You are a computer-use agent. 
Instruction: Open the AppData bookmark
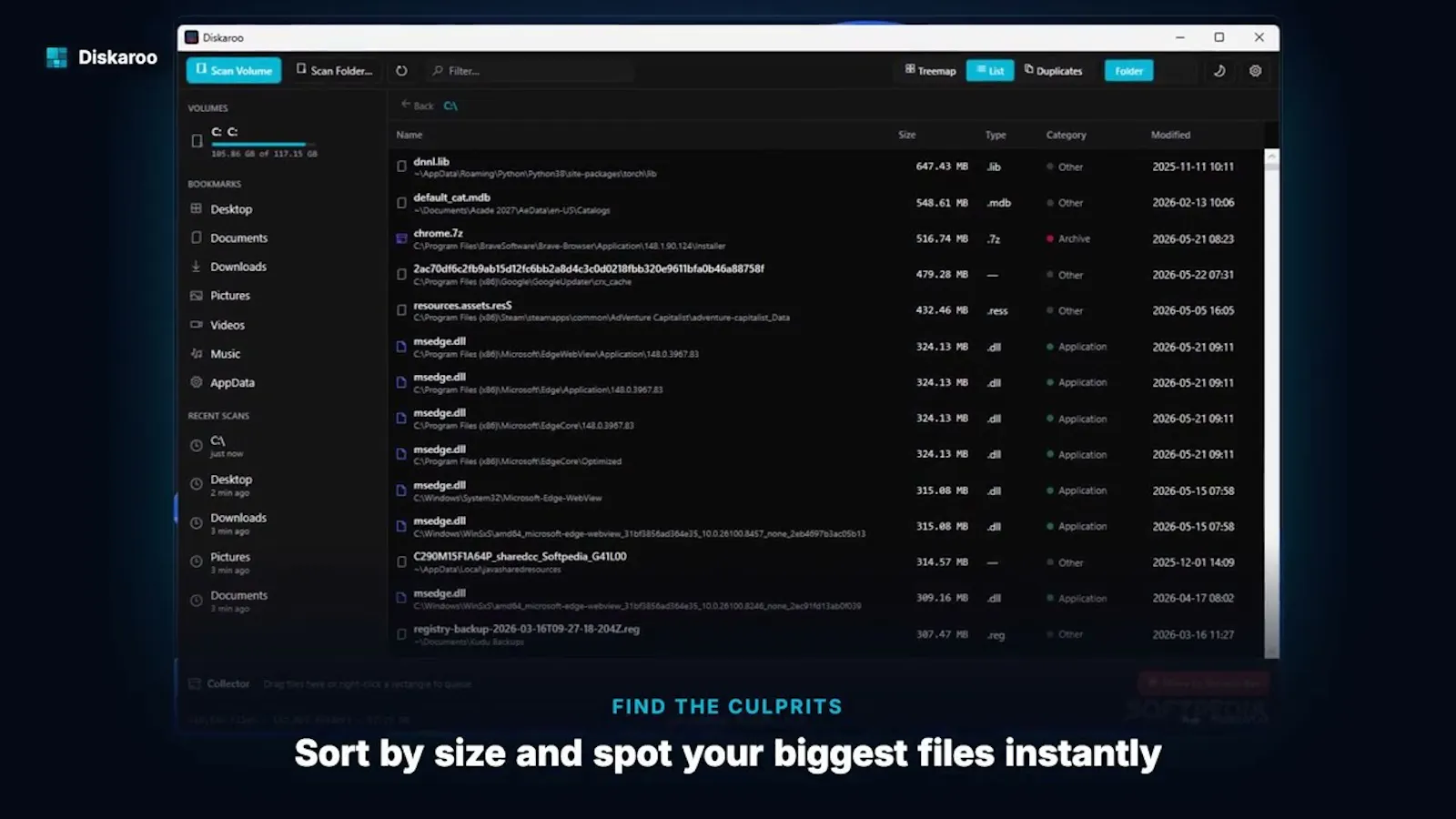pyautogui.click(x=232, y=382)
